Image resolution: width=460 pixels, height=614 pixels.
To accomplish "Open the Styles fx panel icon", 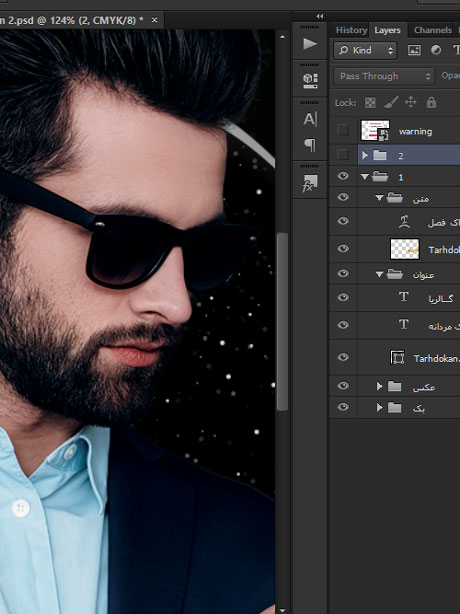I will [x=310, y=183].
